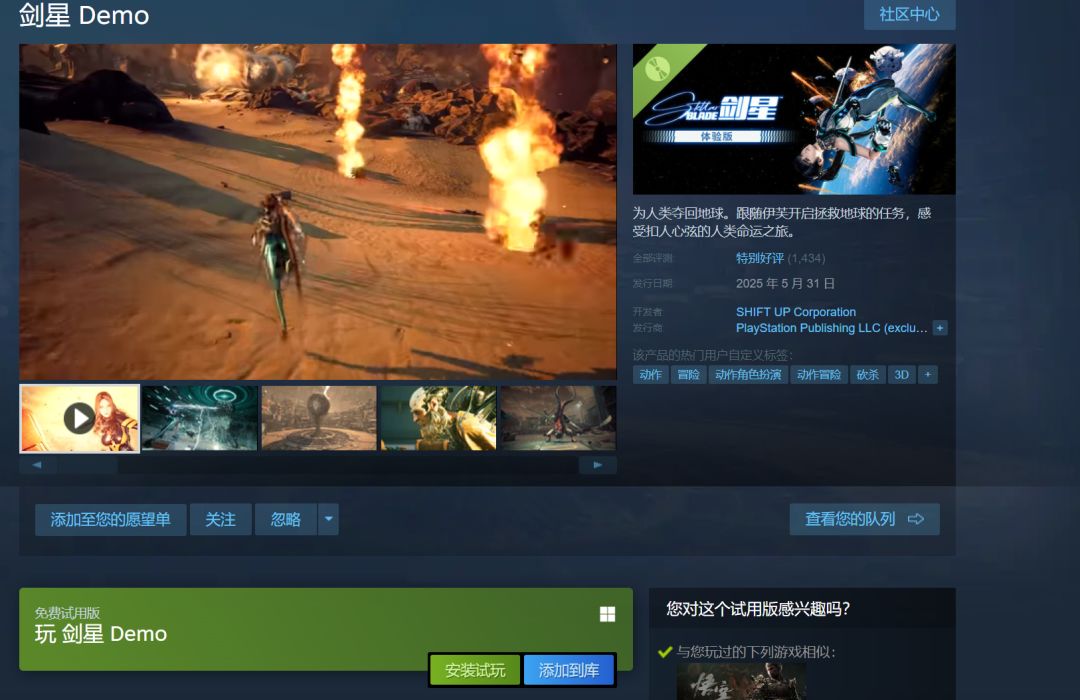Click the green checkmark beside 与您玩过的下列游戏相似
Viewport: 1080px width, 700px height.
(x=665, y=652)
